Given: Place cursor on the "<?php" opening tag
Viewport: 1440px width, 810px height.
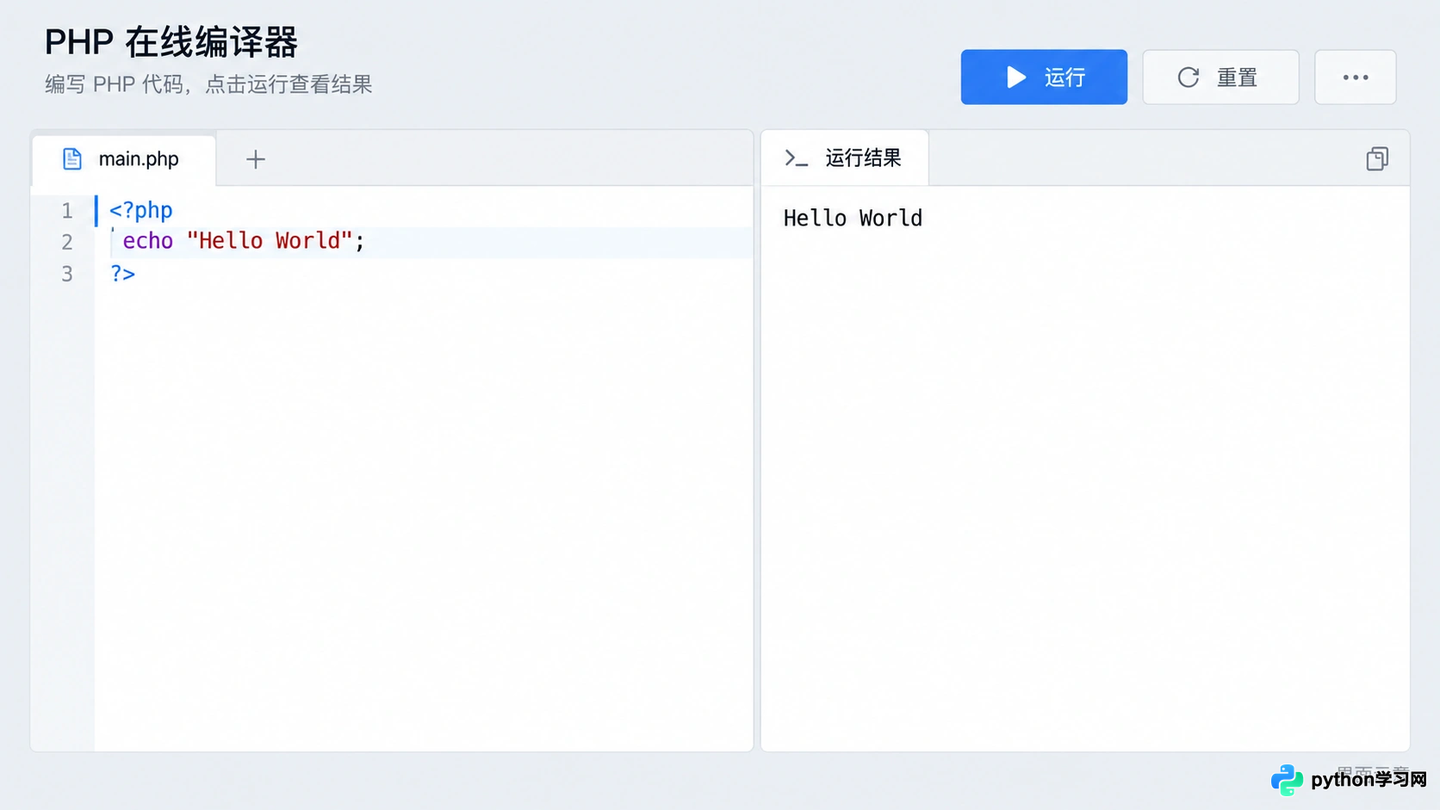Looking at the screenshot, I should pyautogui.click(x=141, y=210).
